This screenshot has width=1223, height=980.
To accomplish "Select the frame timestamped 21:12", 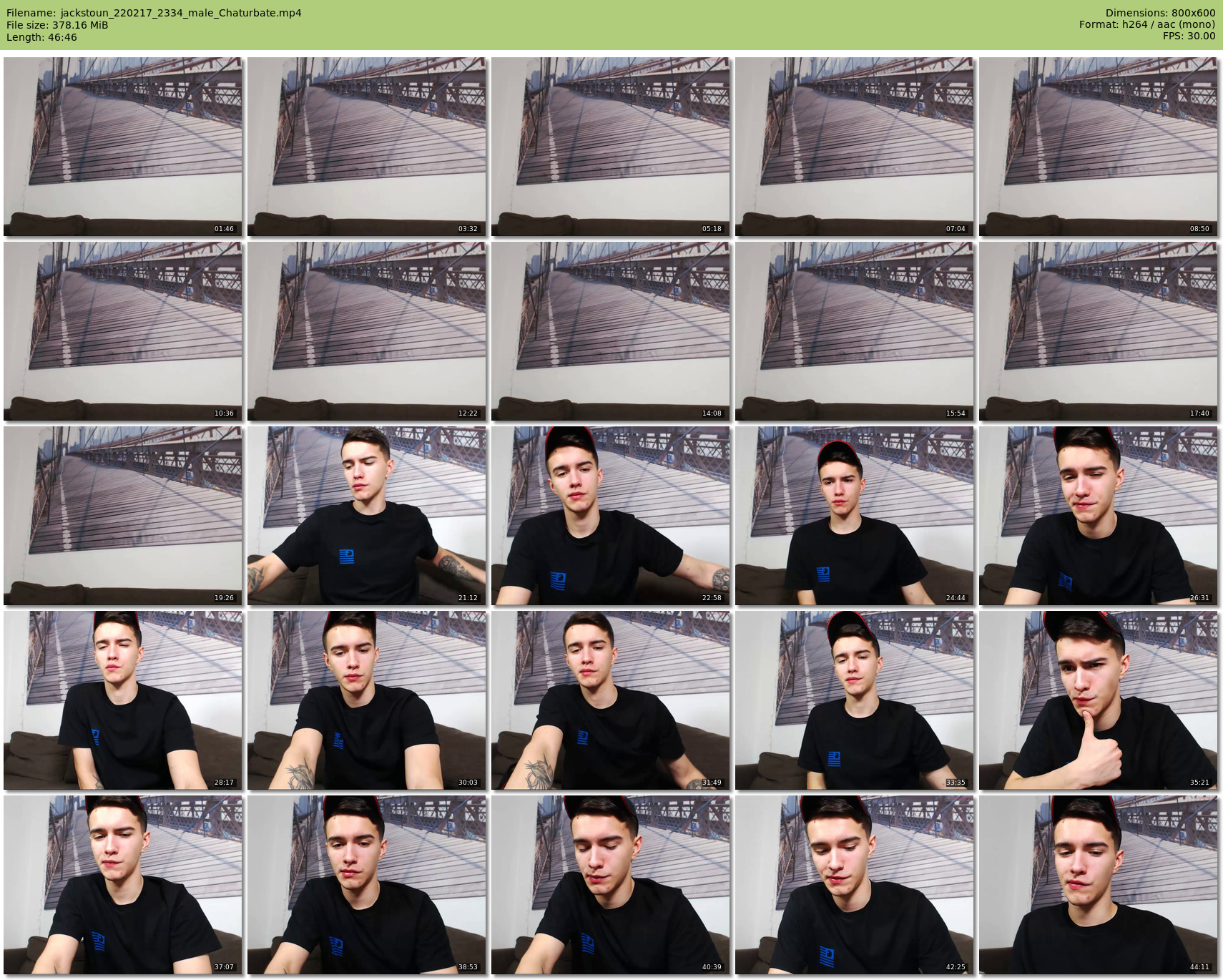I will pyautogui.click(x=366, y=516).
